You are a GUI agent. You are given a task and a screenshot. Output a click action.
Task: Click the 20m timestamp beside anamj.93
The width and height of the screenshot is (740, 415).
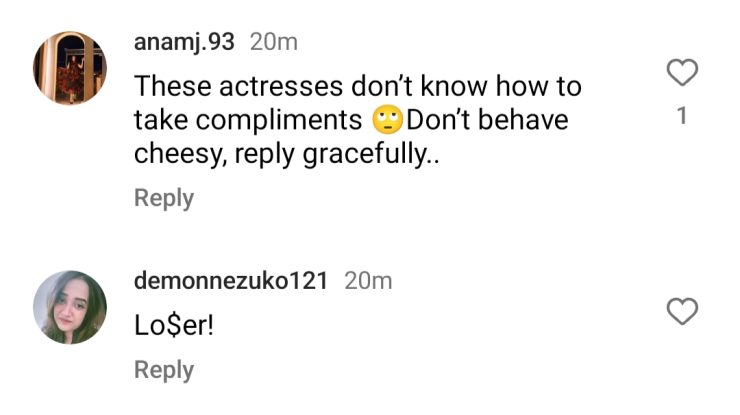coord(273,42)
